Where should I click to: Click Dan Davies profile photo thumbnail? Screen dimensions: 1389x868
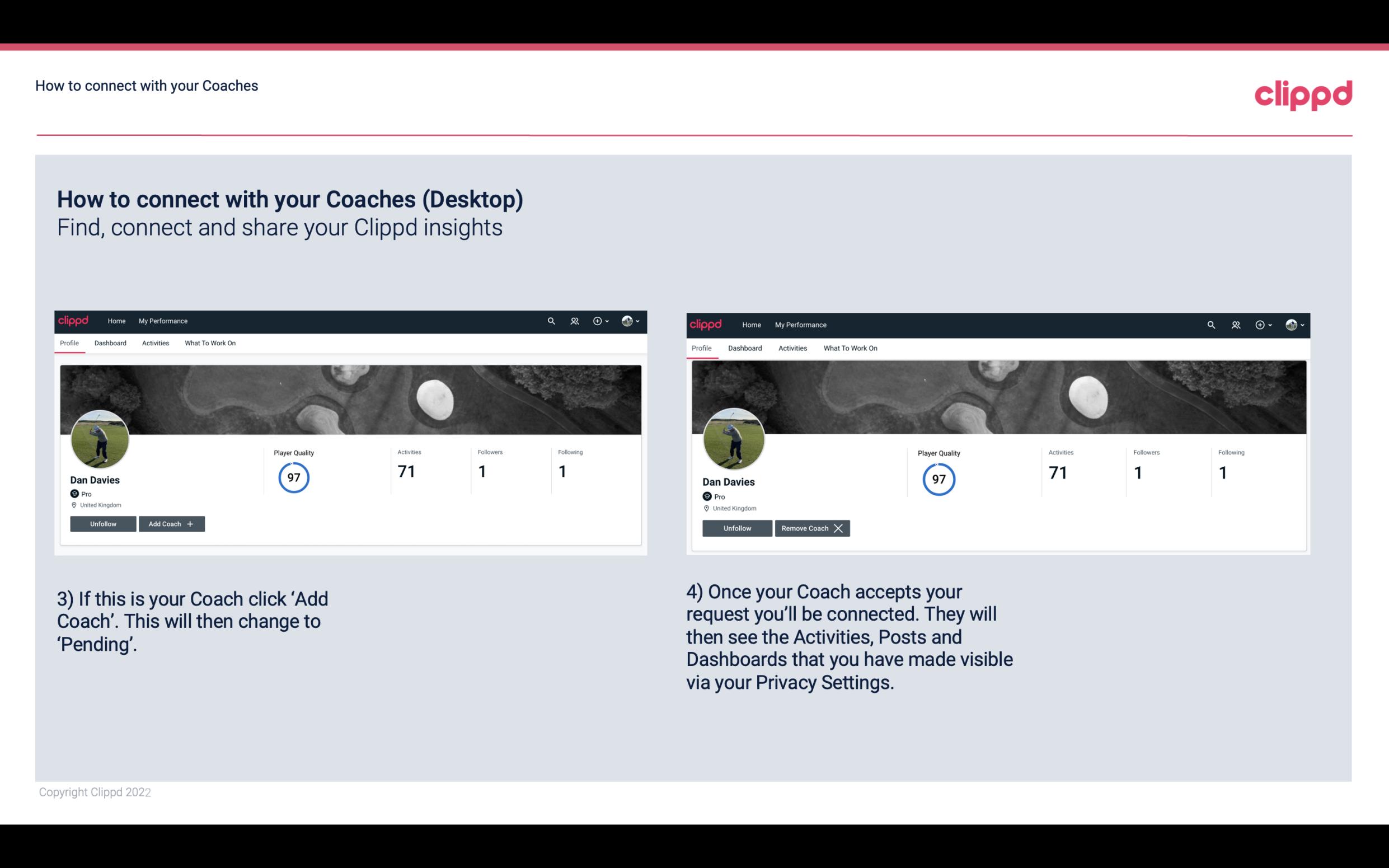click(x=99, y=438)
